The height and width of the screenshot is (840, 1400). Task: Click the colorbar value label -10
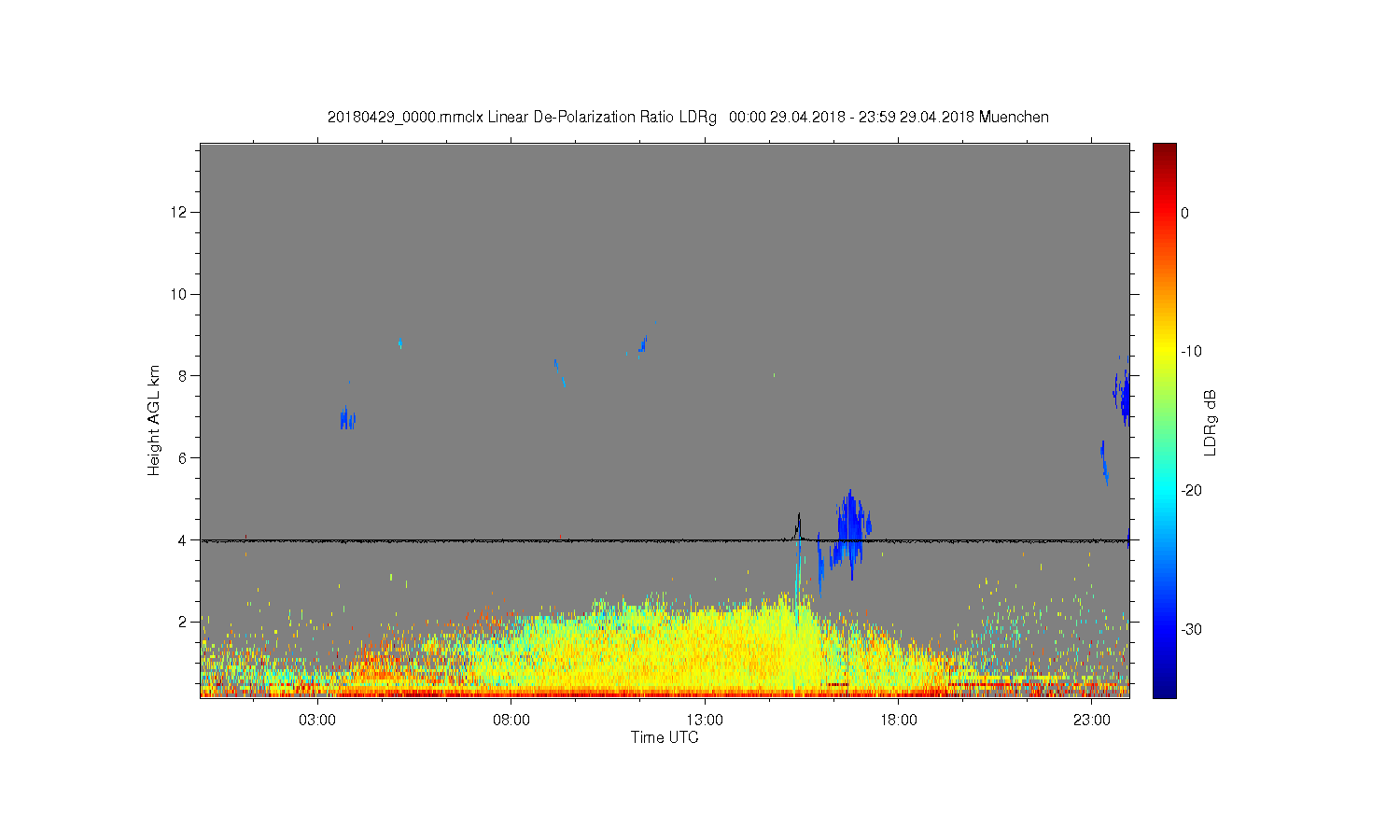tap(1190, 352)
